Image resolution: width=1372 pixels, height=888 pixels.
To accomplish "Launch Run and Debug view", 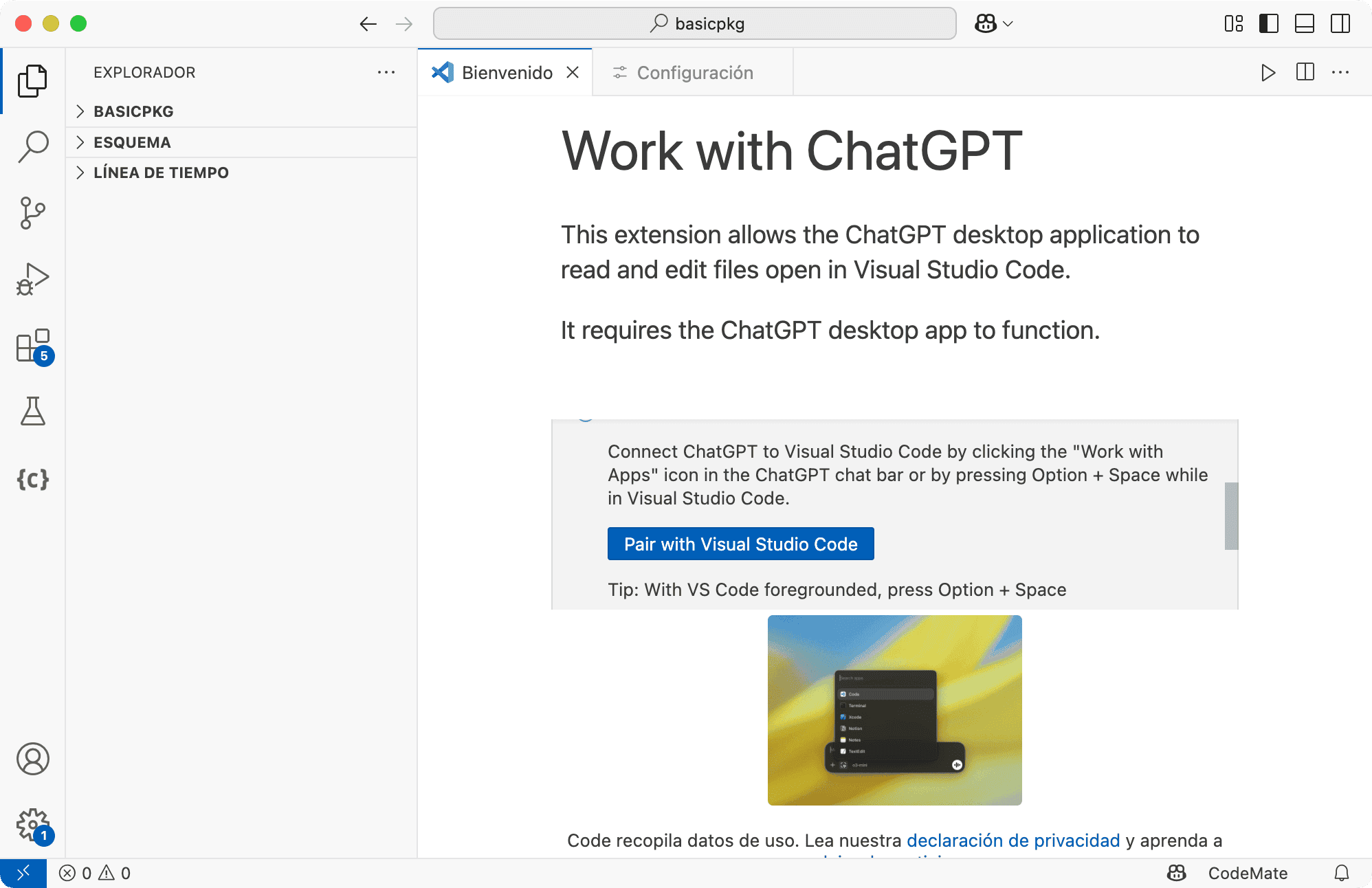I will pos(32,278).
